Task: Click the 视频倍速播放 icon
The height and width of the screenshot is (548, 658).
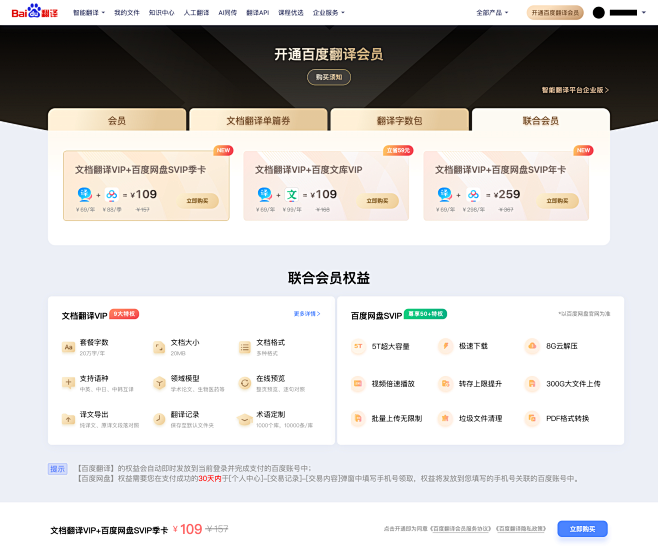Action: tap(358, 384)
